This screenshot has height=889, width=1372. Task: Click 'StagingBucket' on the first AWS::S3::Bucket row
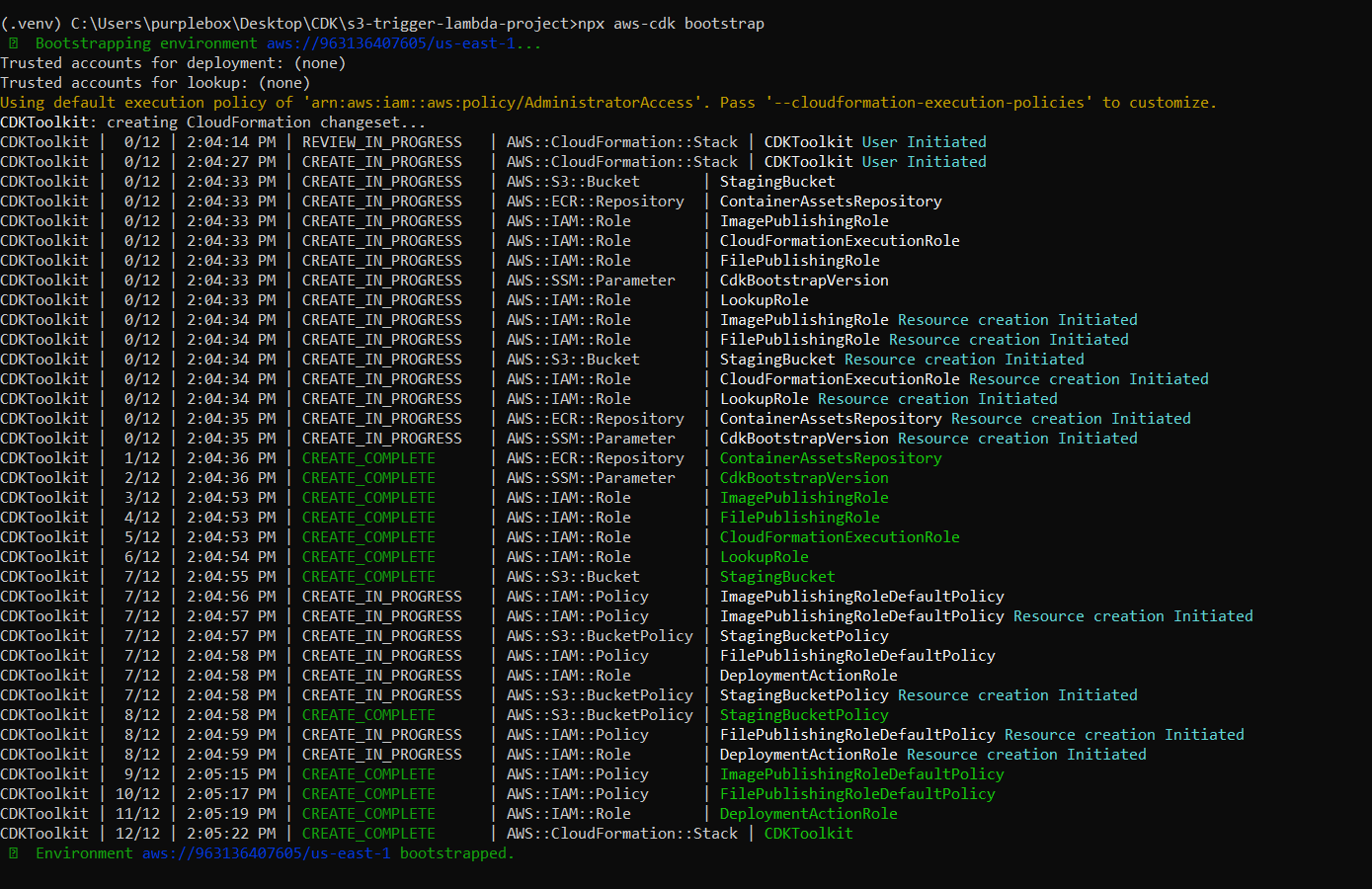pyautogui.click(x=777, y=182)
